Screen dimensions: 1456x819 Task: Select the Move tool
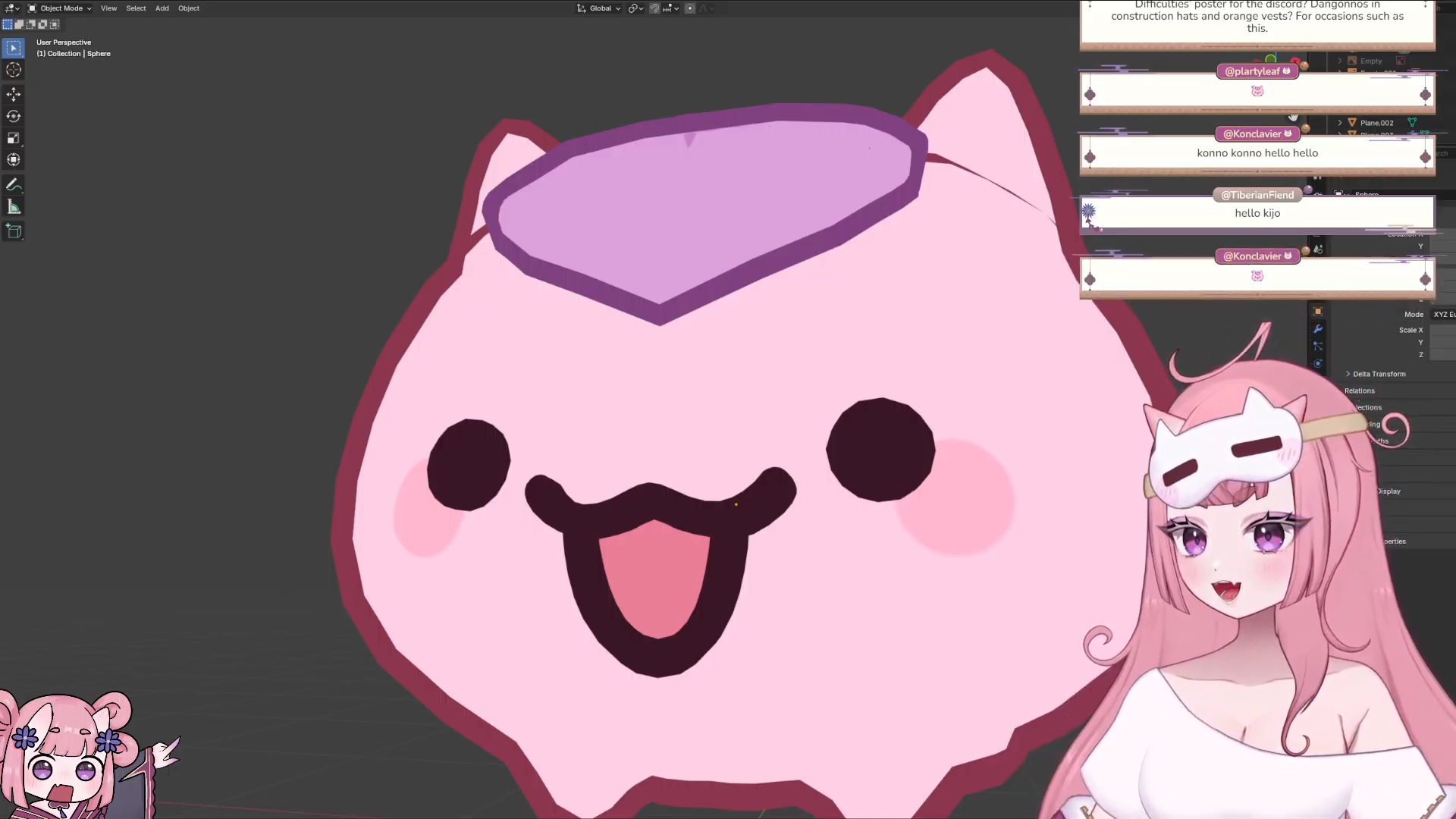point(14,94)
